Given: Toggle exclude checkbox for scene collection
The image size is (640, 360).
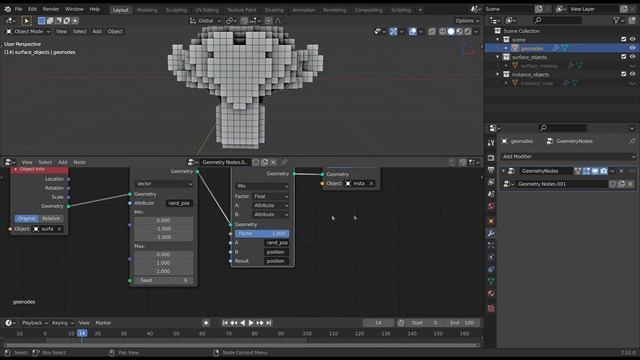Looking at the screenshot, I should click(x=624, y=39).
